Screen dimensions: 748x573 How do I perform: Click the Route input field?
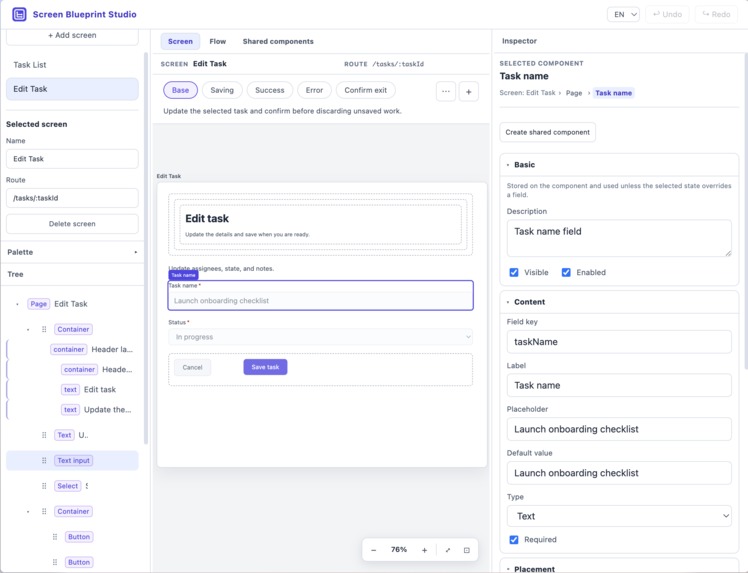point(72,198)
